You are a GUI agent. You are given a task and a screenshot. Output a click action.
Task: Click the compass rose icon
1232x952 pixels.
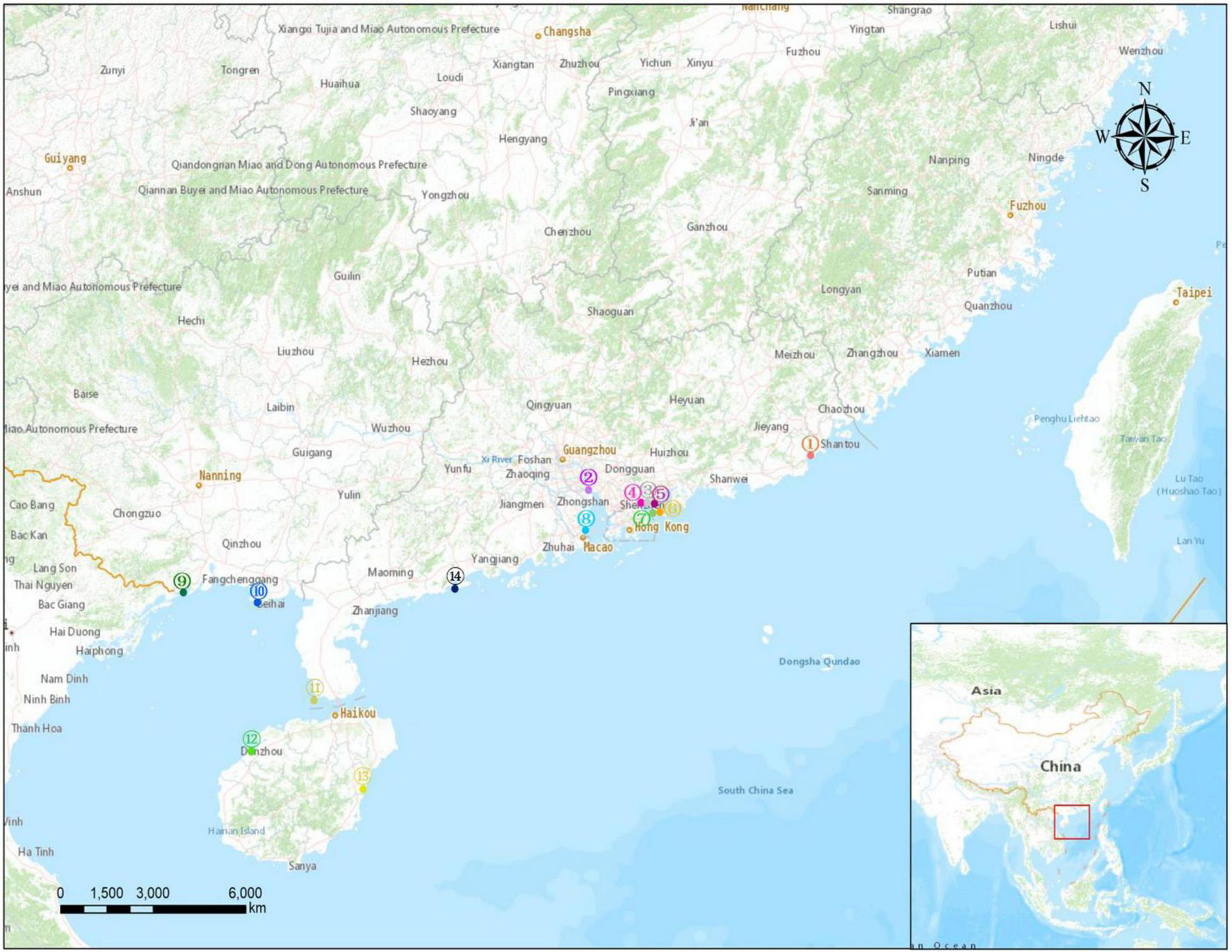1144,137
